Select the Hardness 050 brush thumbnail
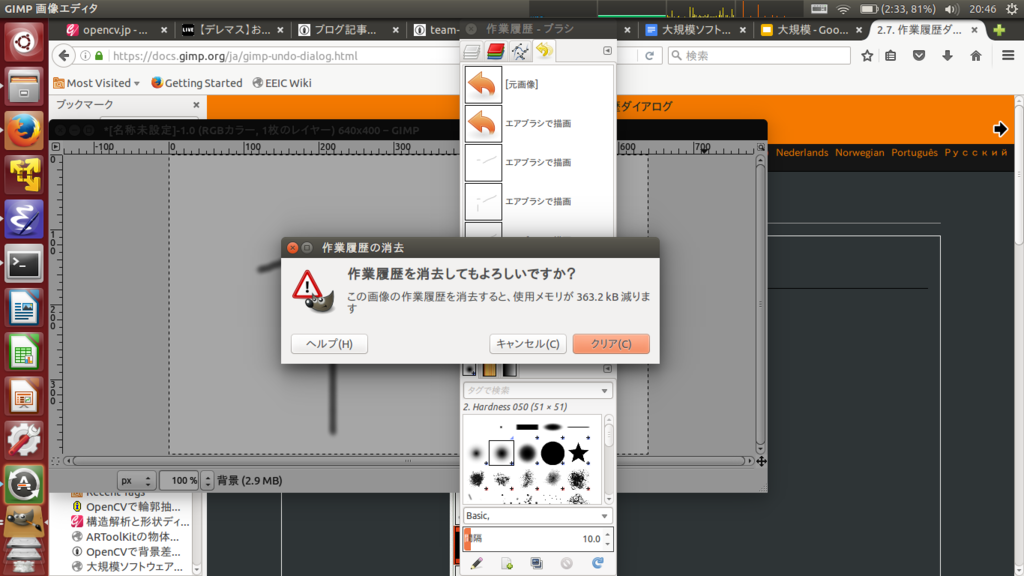The width and height of the screenshot is (1024, 576). click(x=502, y=453)
